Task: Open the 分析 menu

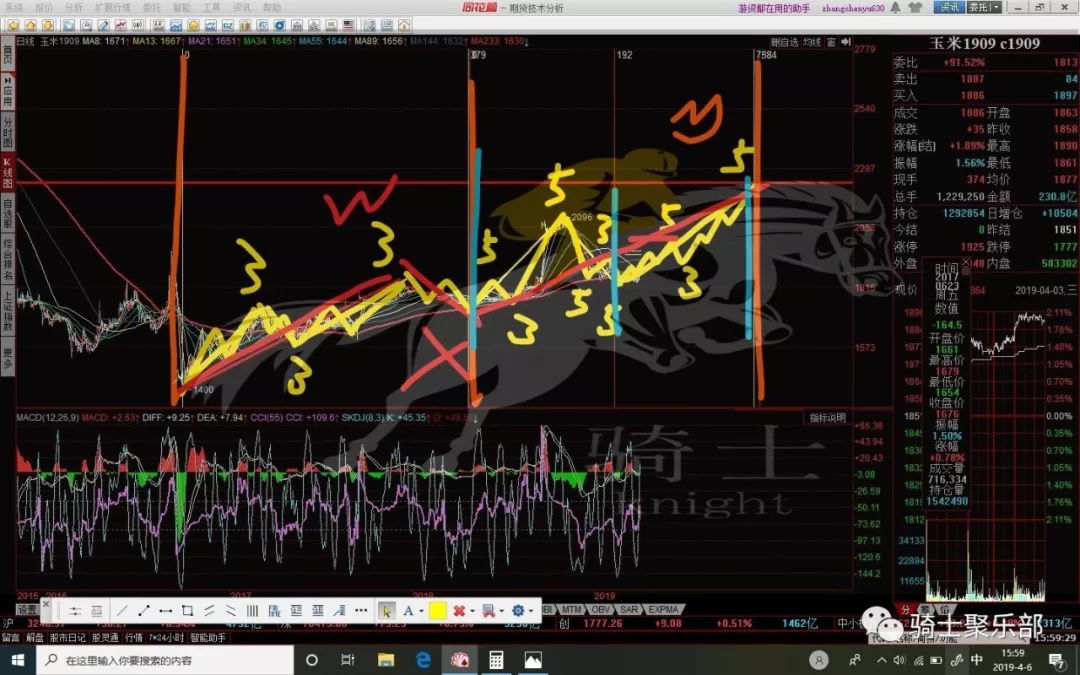Action: tap(74, 8)
